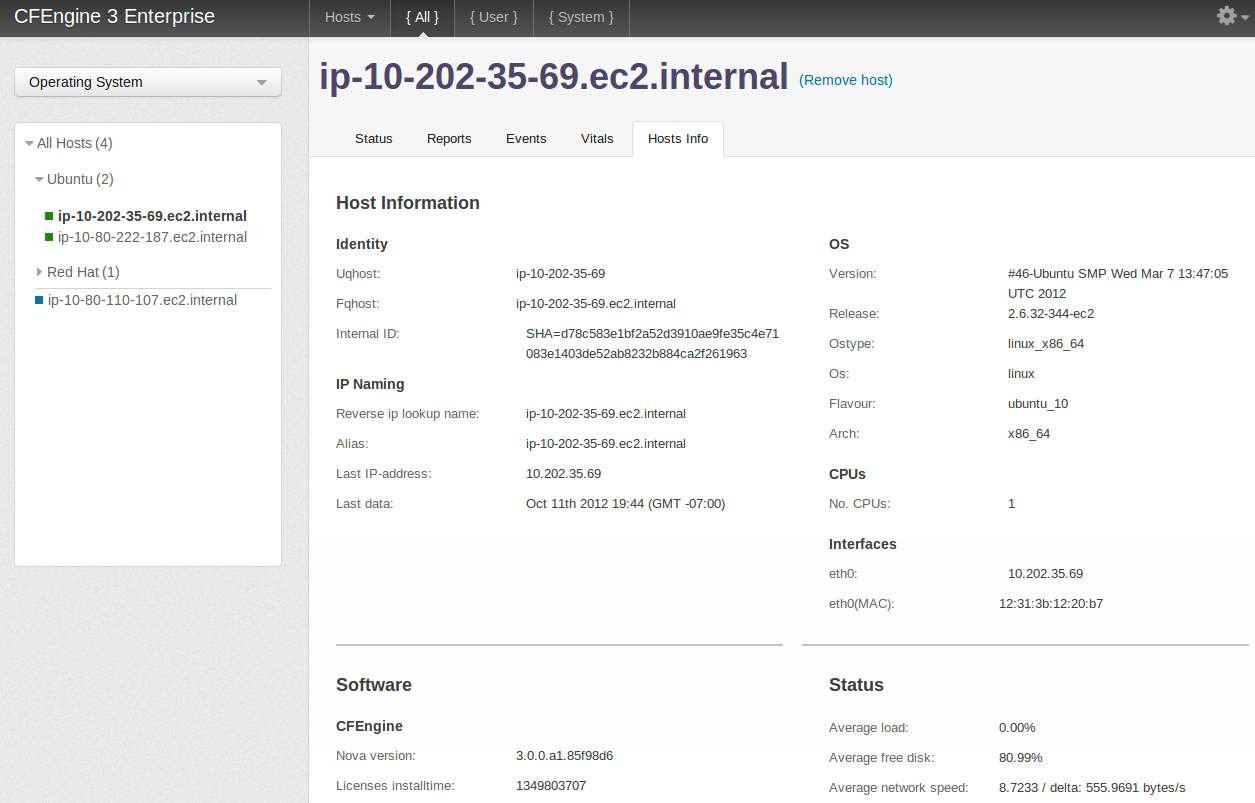Click the green status square of ip-10-202-35-69
Viewport: 1255px width, 803px height.
pyautogui.click(x=49, y=216)
